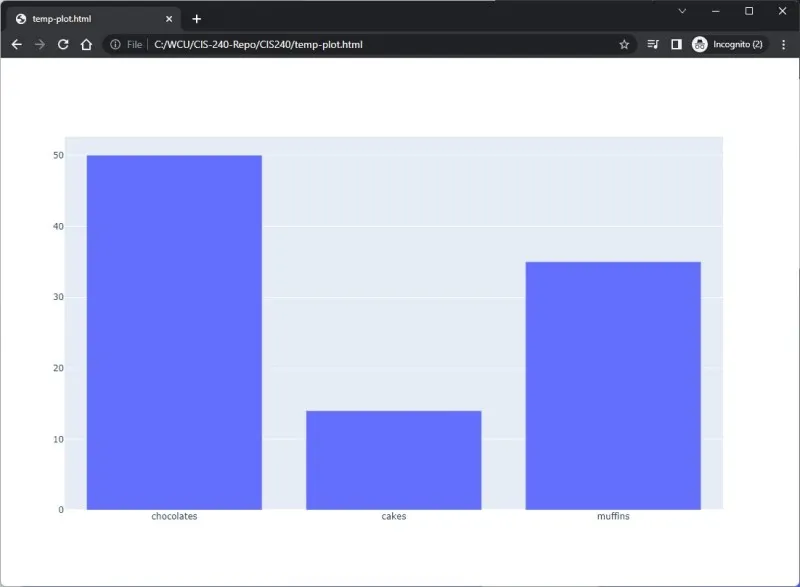Screen dimensions: 800x587
Task: Click the chocolates bar in chart
Action: coord(174,332)
